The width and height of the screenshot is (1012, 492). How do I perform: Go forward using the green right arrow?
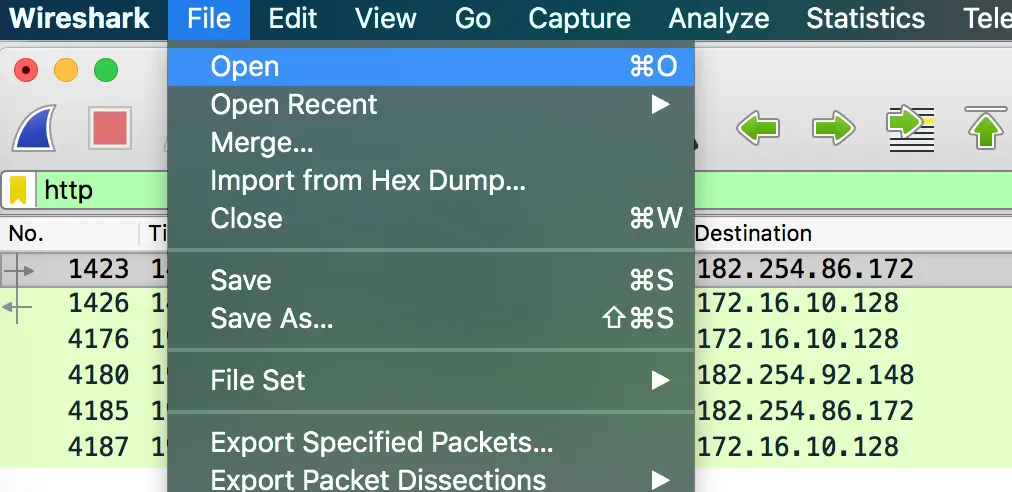[833, 128]
